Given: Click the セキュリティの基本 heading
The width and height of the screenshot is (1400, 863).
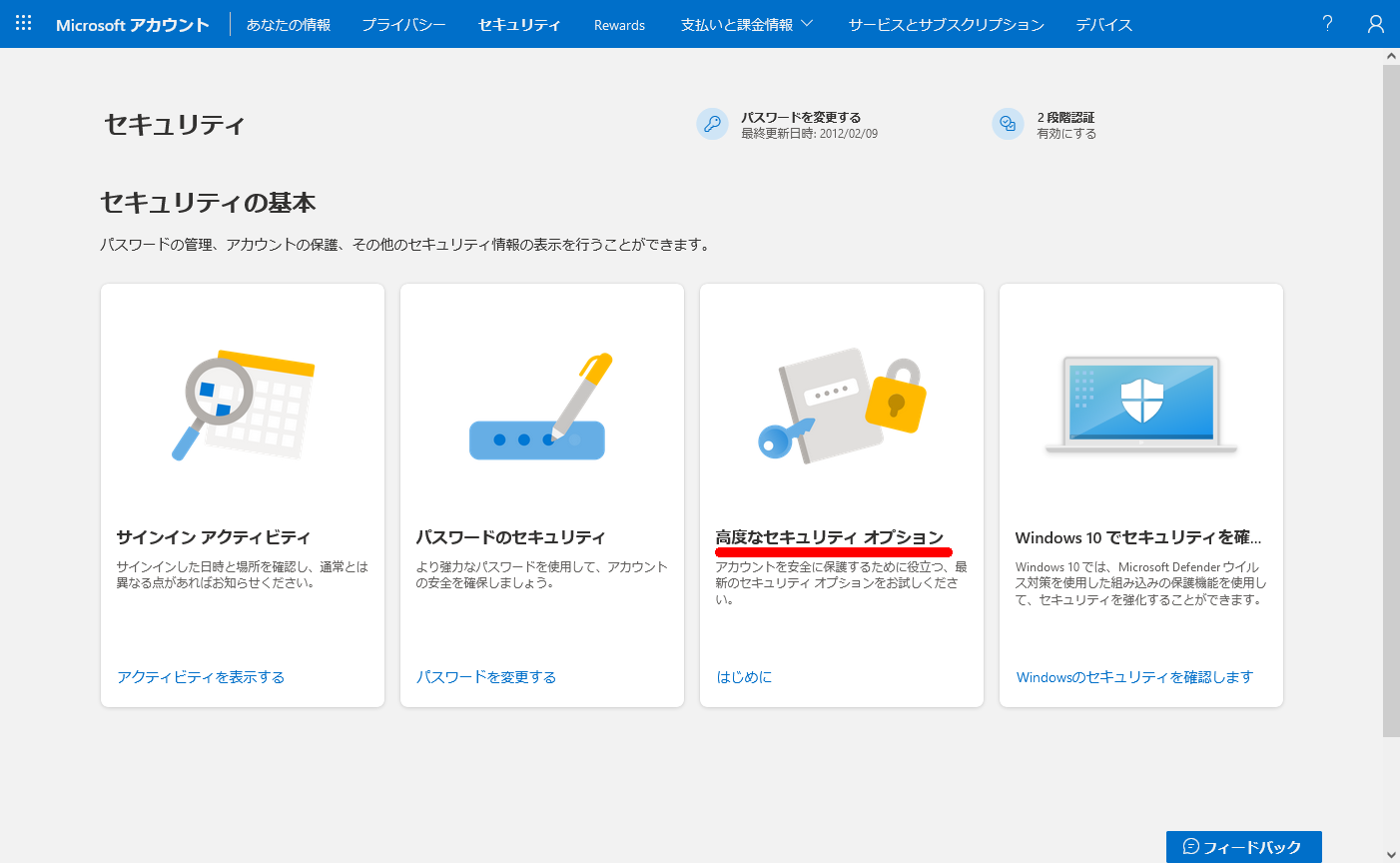Looking at the screenshot, I should pyautogui.click(x=208, y=203).
